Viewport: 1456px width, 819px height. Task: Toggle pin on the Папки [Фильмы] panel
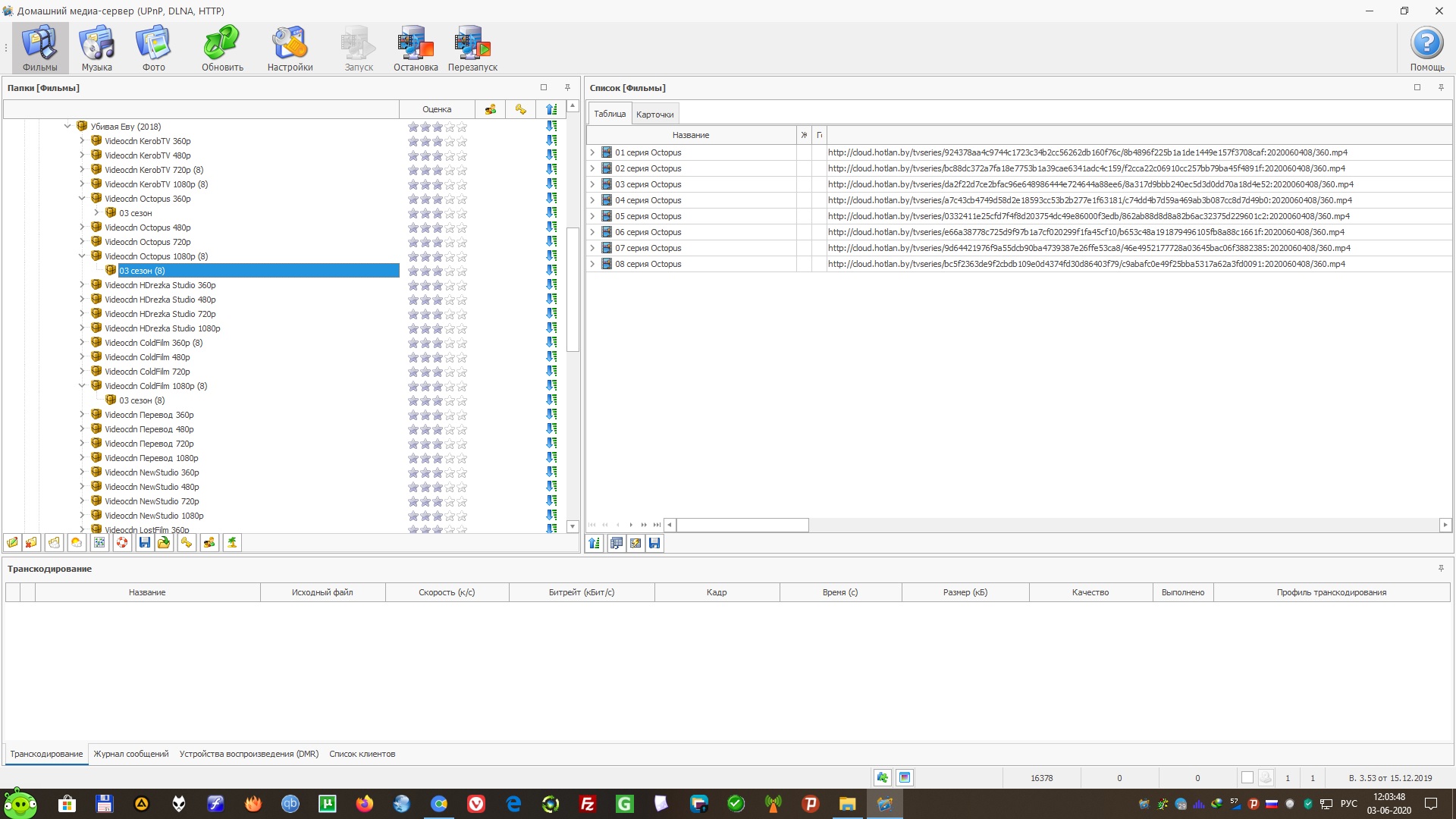click(x=567, y=87)
